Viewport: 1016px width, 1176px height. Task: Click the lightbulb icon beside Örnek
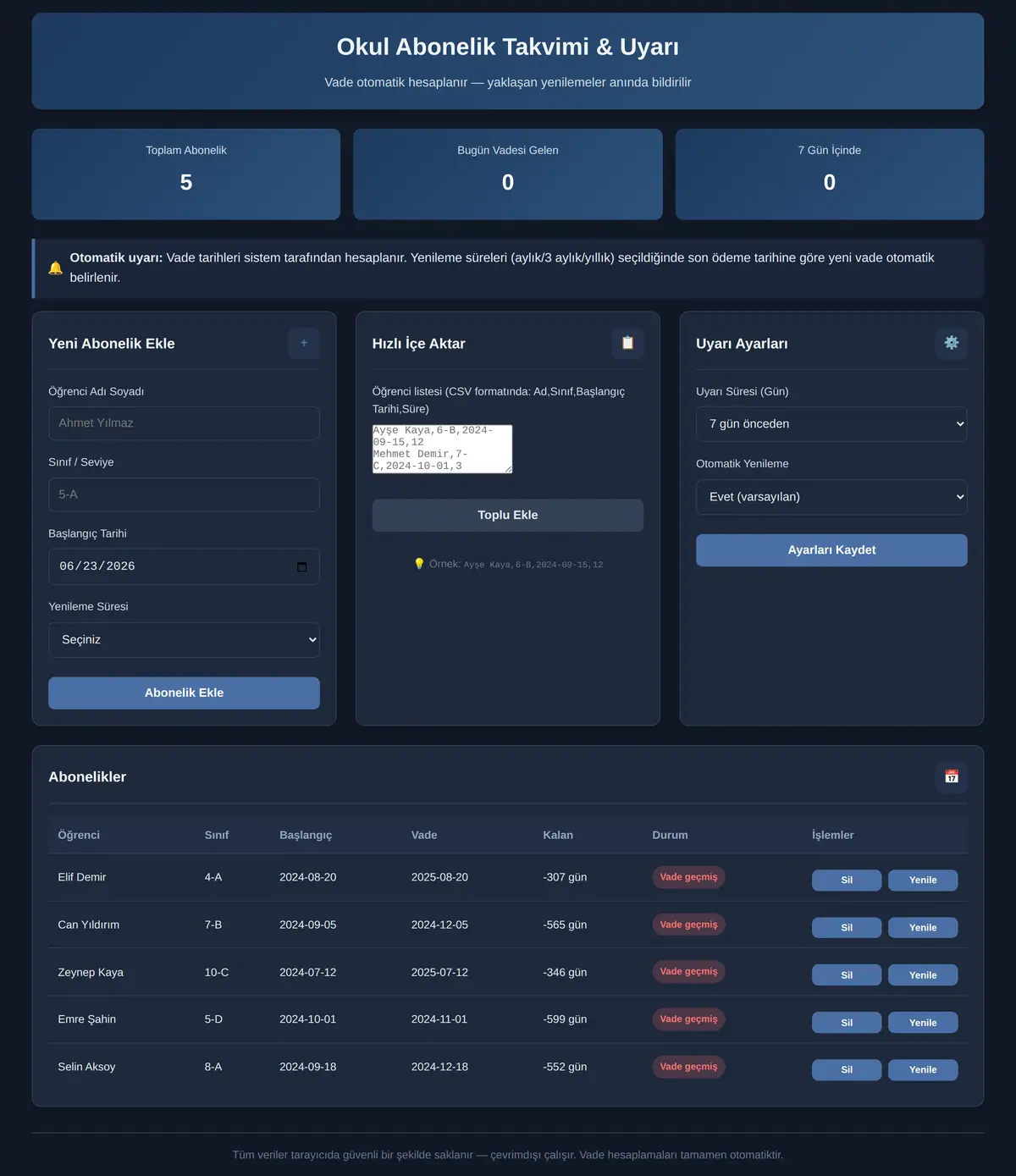419,564
